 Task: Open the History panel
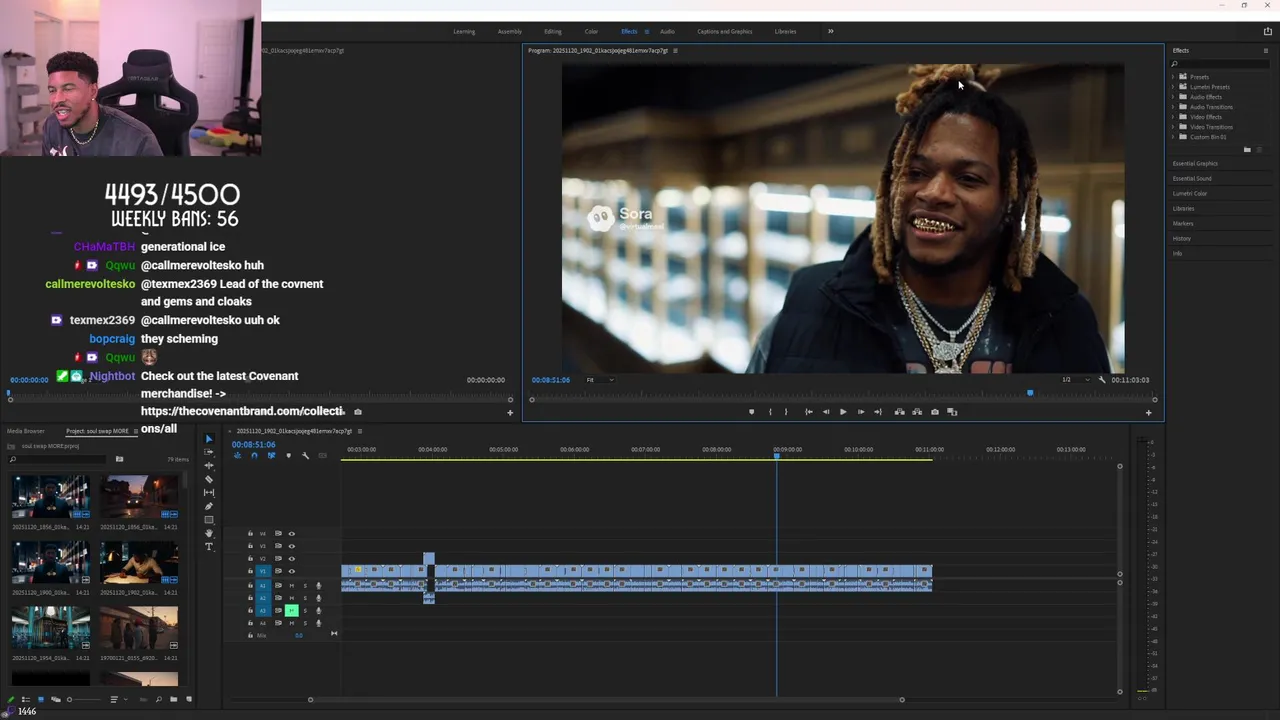pyautogui.click(x=1182, y=238)
